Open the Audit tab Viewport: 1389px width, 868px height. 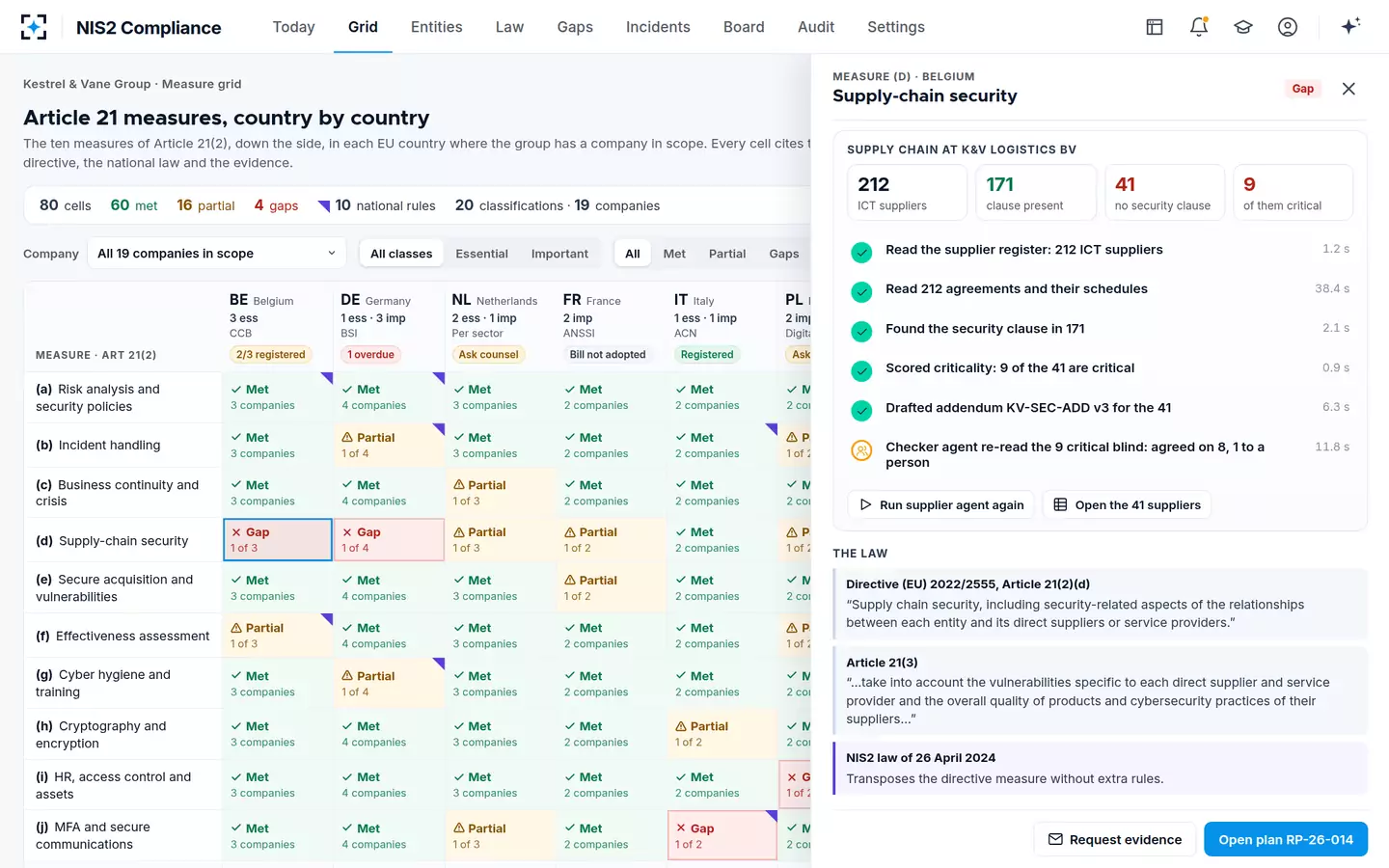click(x=816, y=27)
